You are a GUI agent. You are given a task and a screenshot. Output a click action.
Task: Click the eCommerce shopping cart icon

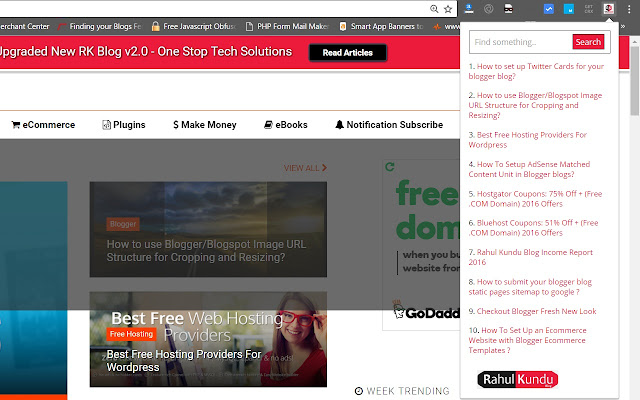click(x=16, y=125)
